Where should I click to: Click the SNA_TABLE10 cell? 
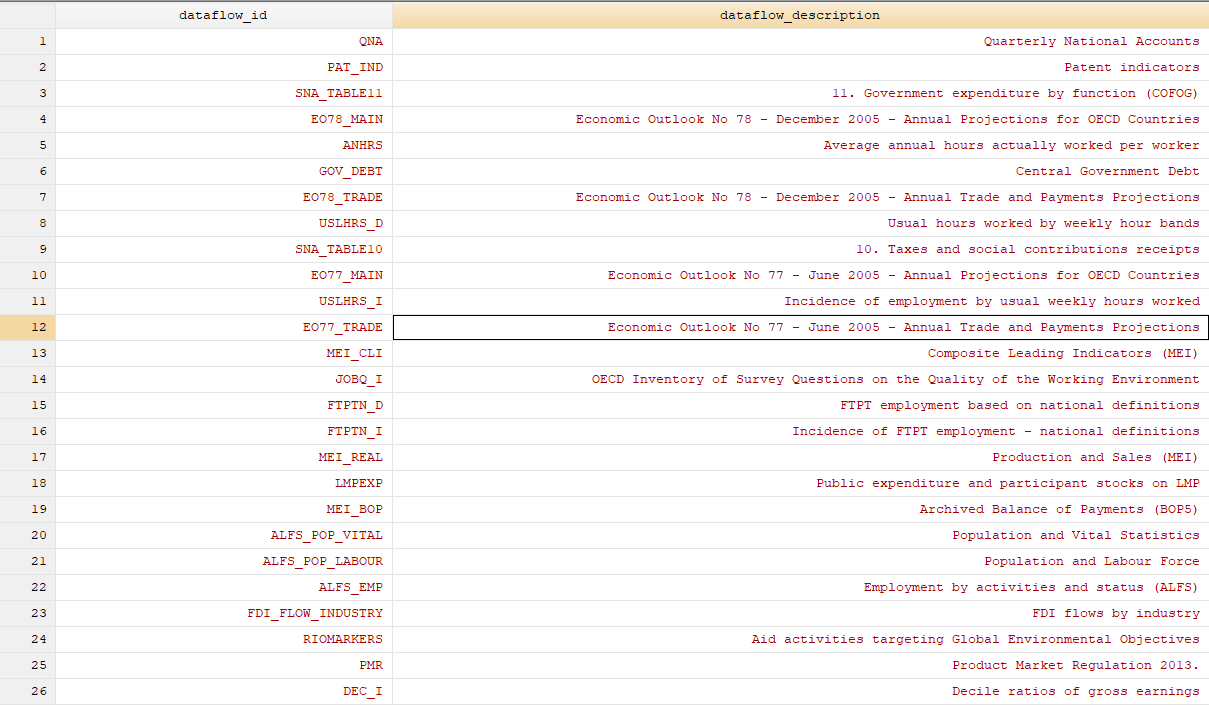(x=223, y=249)
